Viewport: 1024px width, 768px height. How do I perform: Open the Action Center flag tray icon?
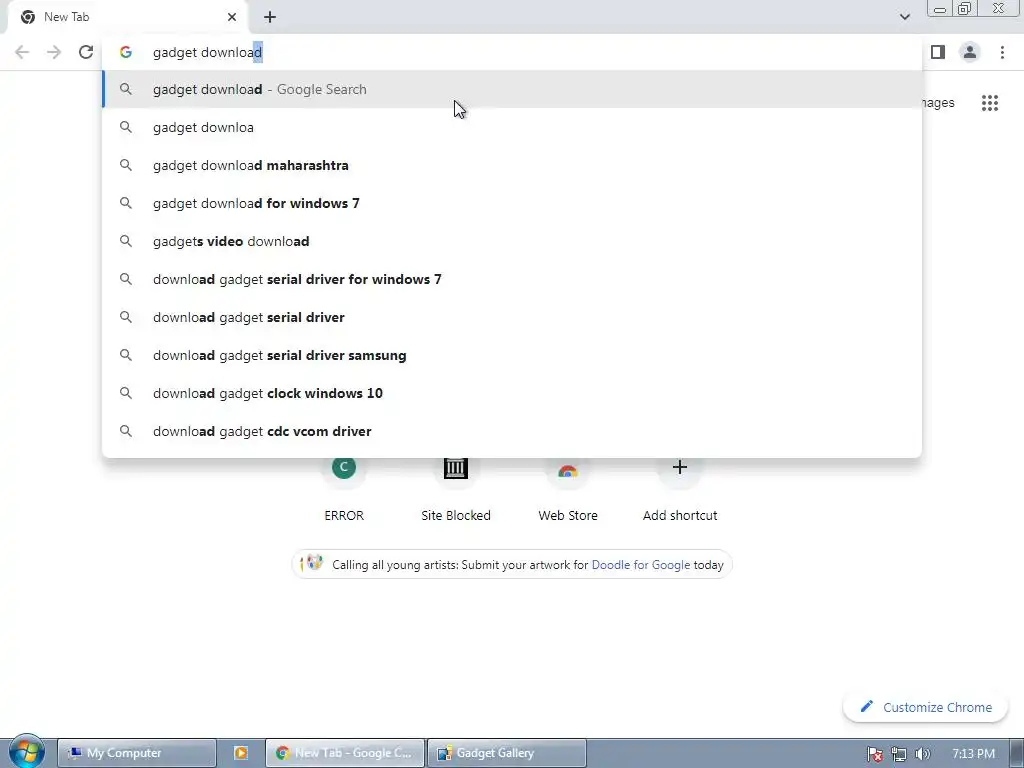[x=875, y=754]
